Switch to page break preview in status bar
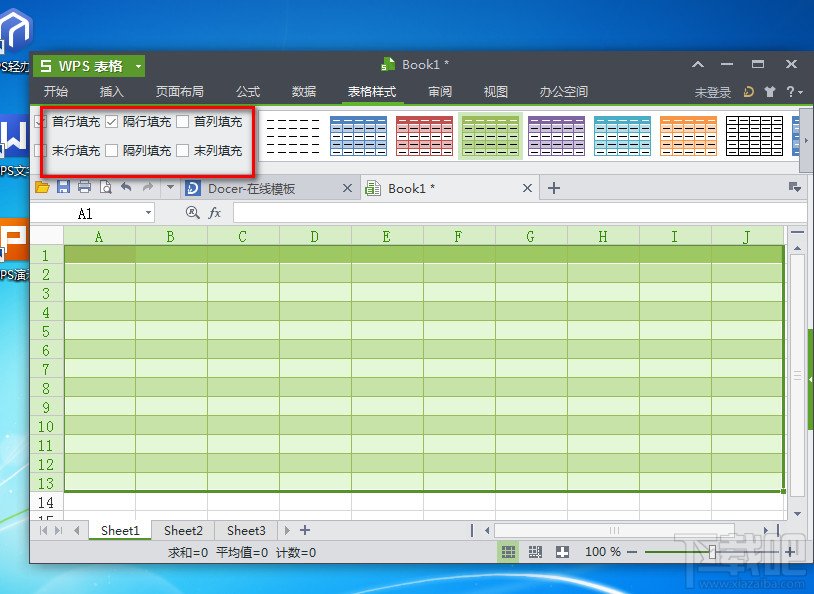The image size is (814, 594). pos(535,552)
